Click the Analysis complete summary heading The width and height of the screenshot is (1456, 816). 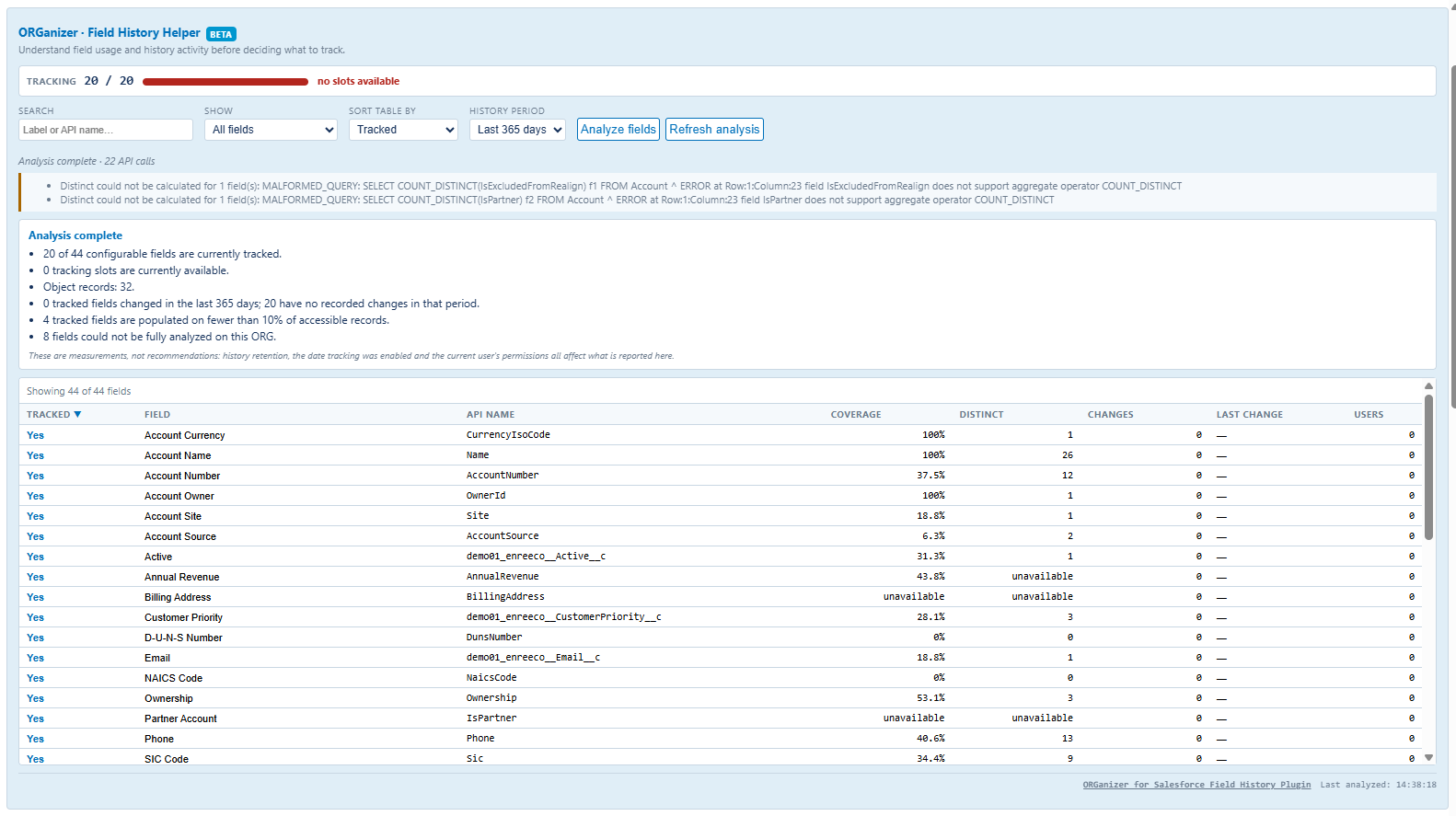tap(75, 236)
